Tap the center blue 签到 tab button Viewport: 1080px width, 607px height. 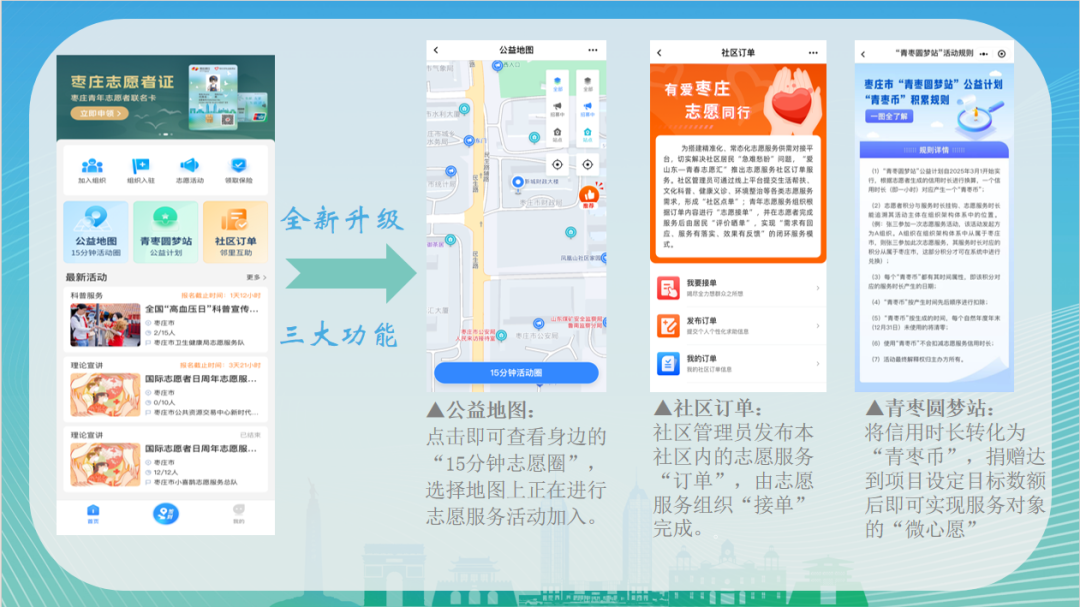(x=165, y=513)
